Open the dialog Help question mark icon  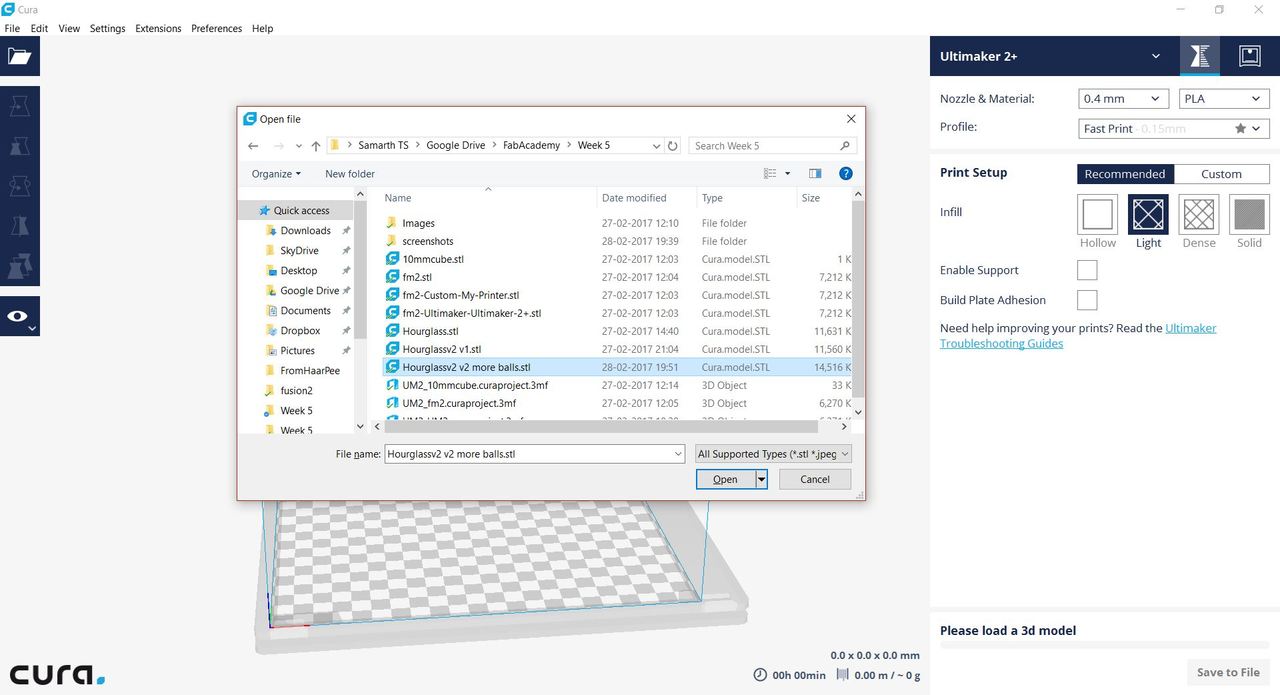tap(846, 174)
